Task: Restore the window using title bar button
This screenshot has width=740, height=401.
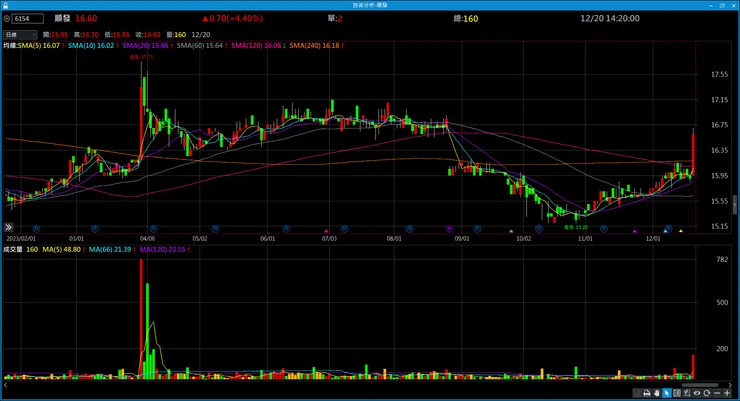Action: coord(722,5)
